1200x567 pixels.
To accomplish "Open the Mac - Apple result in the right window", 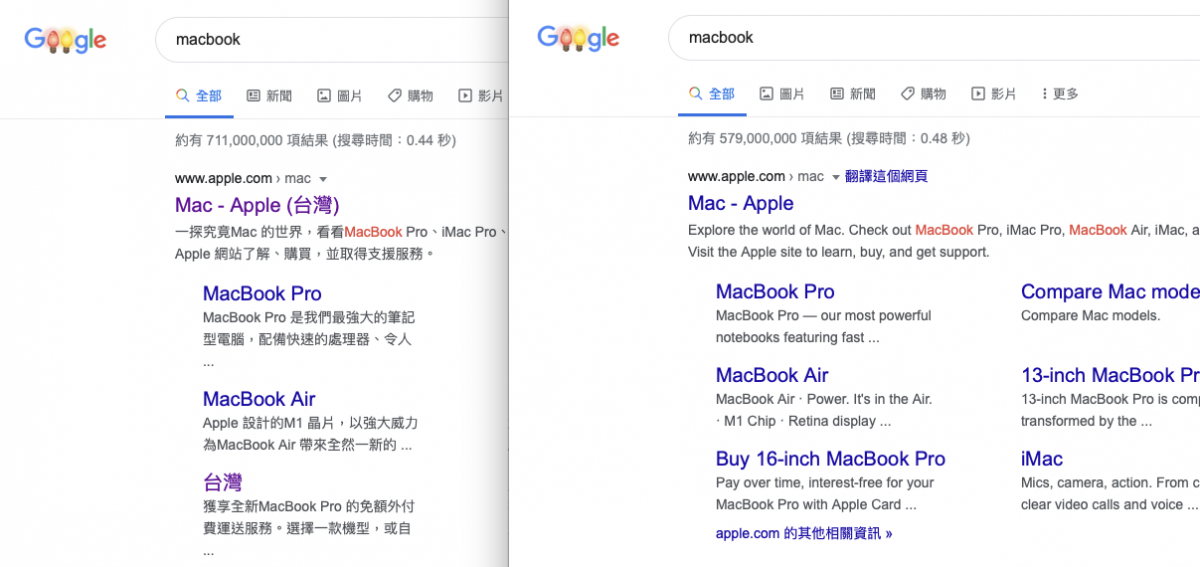I will pyautogui.click(x=741, y=203).
